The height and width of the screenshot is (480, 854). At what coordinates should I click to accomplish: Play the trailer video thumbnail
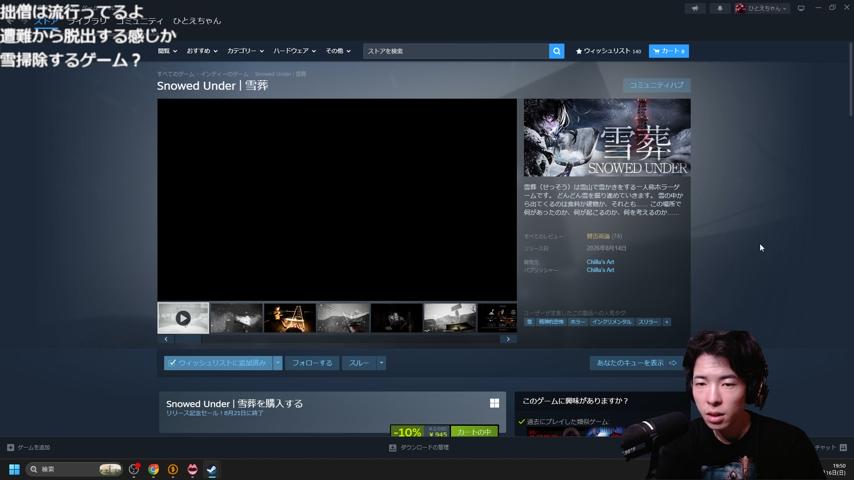183,318
